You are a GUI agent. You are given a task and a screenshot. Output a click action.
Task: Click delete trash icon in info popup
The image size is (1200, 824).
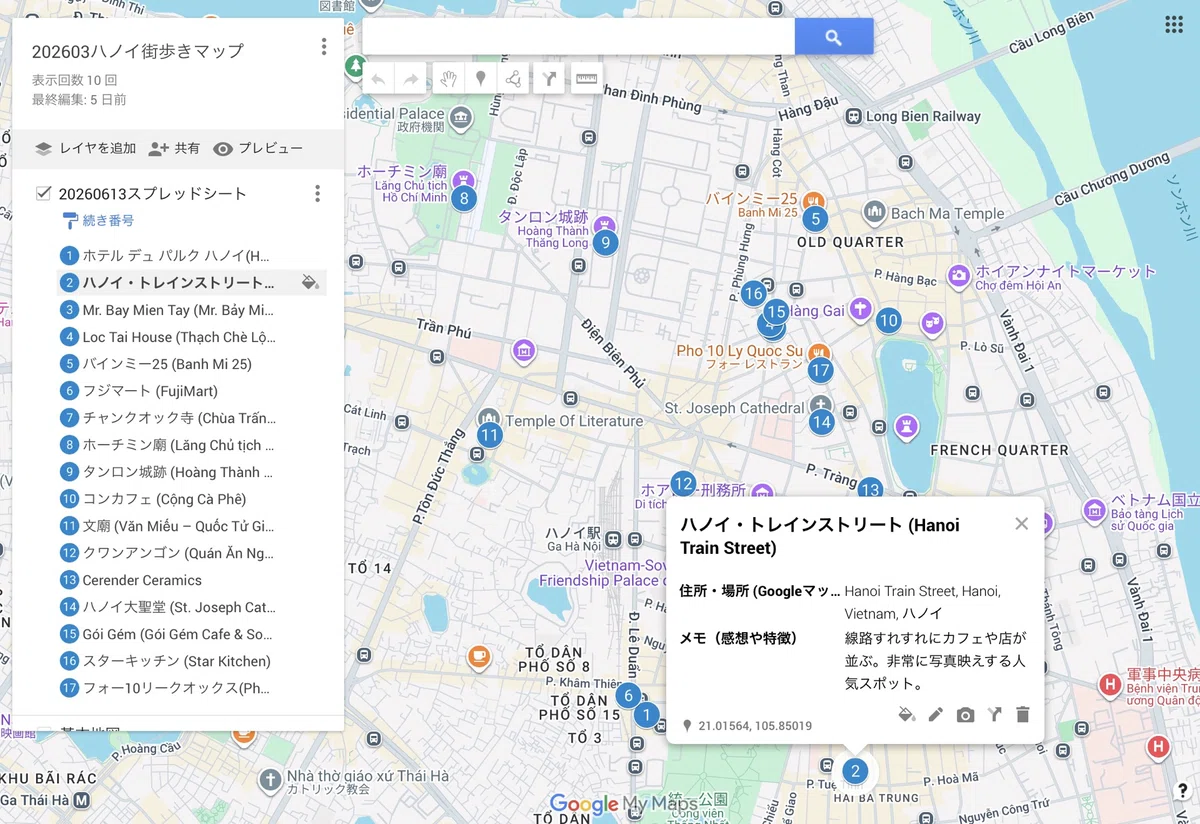1022,715
